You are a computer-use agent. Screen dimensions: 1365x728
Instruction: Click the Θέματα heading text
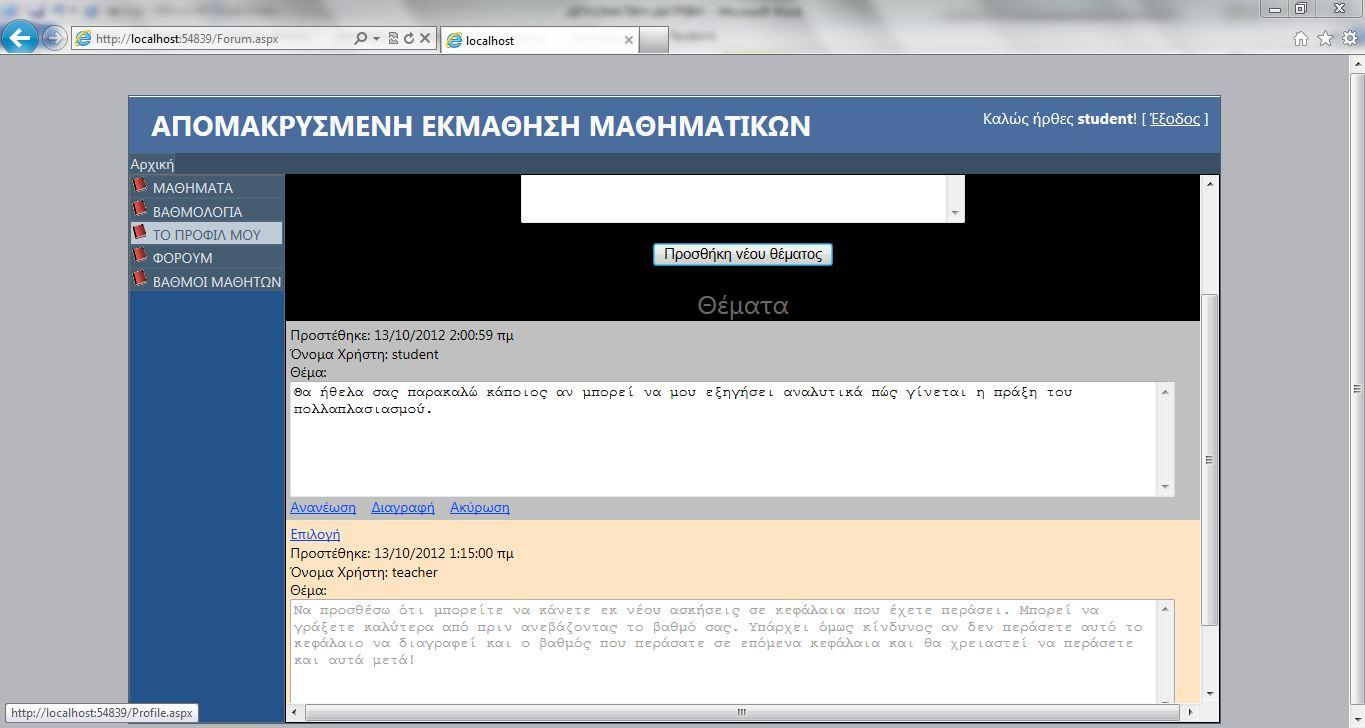click(743, 305)
